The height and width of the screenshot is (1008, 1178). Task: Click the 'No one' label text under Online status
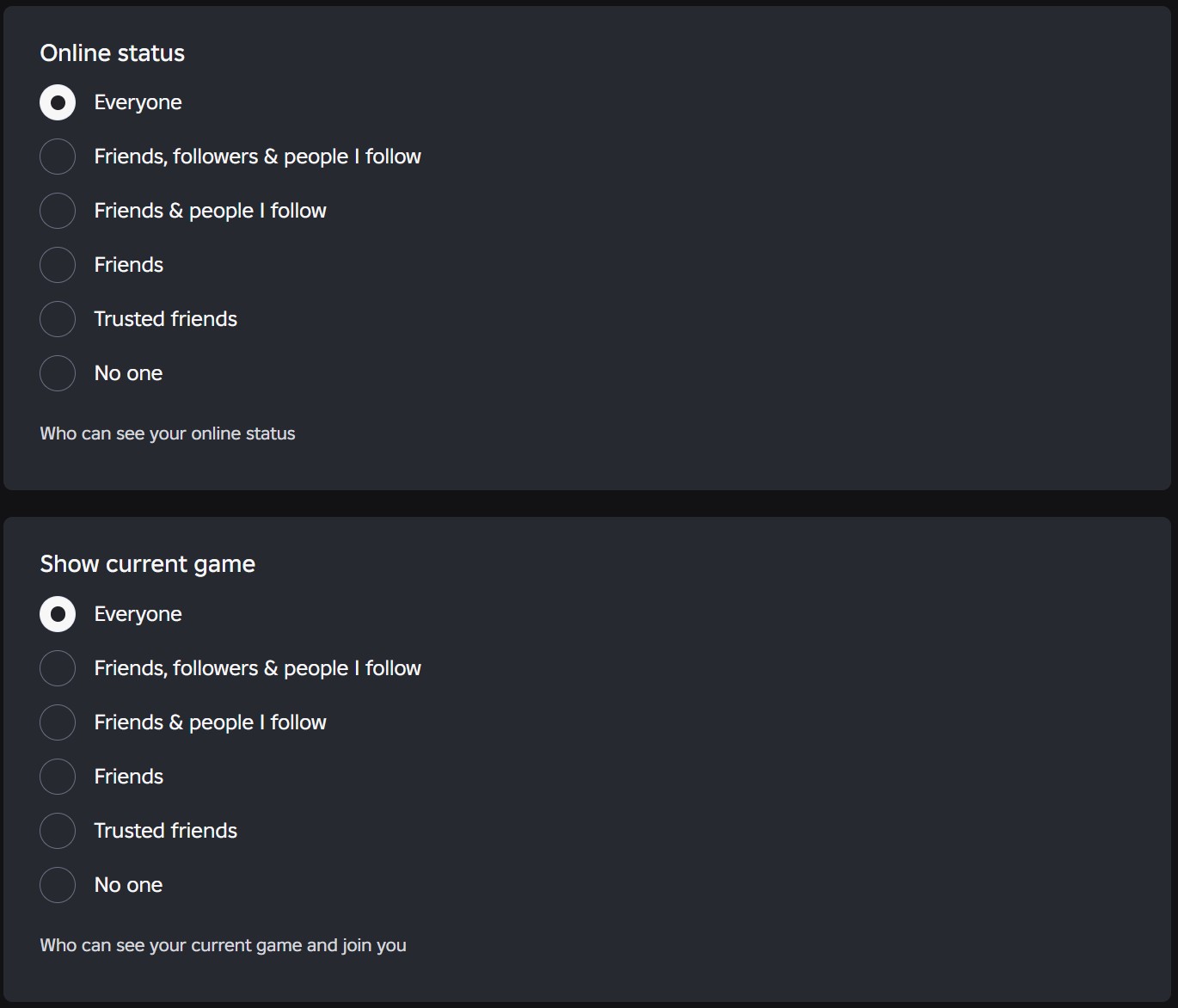[128, 373]
